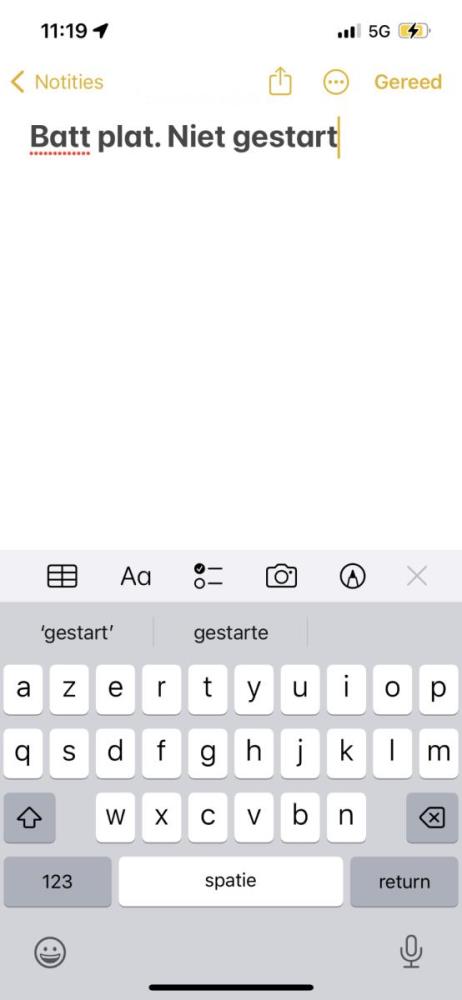Viewport: 462px width, 1000px height.
Task: Select the markup pen icon
Action: pyautogui.click(x=353, y=576)
